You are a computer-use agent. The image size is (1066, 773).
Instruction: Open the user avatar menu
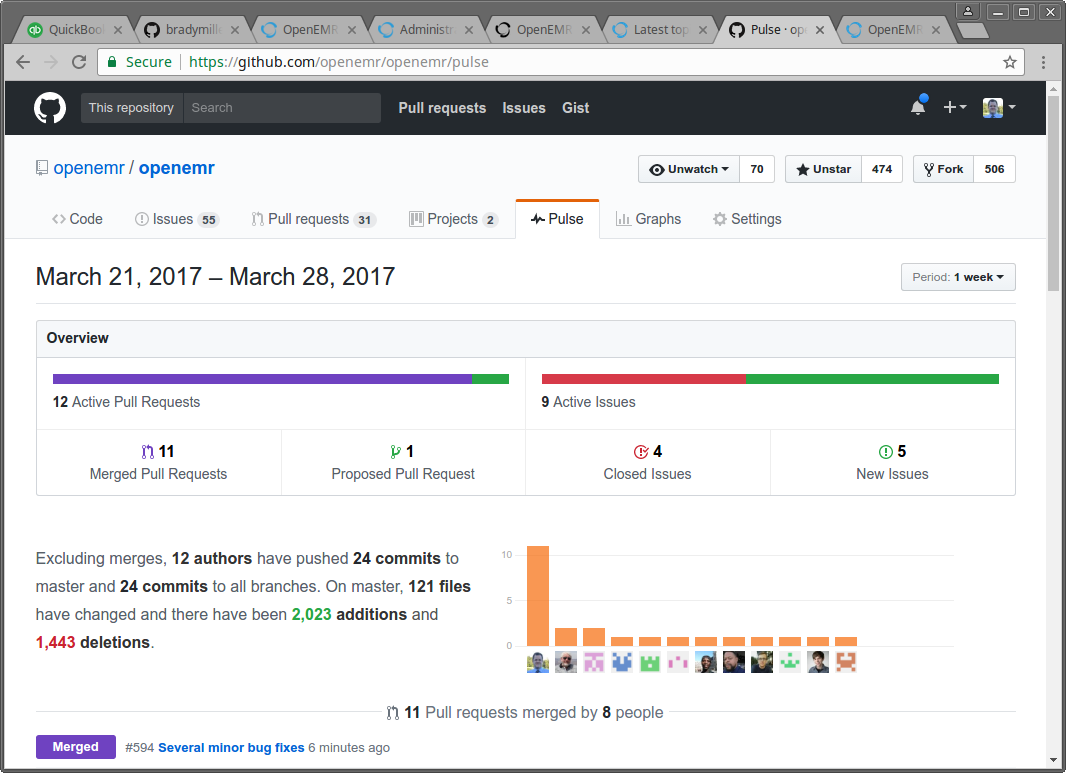[999, 107]
